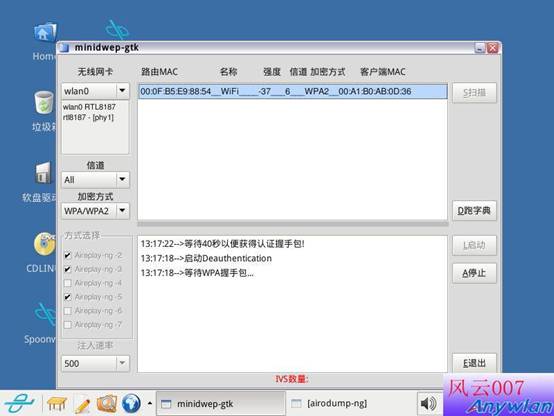Click the 强度 column header
This screenshot has width=554, height=416.
click(x=272, y=72)
